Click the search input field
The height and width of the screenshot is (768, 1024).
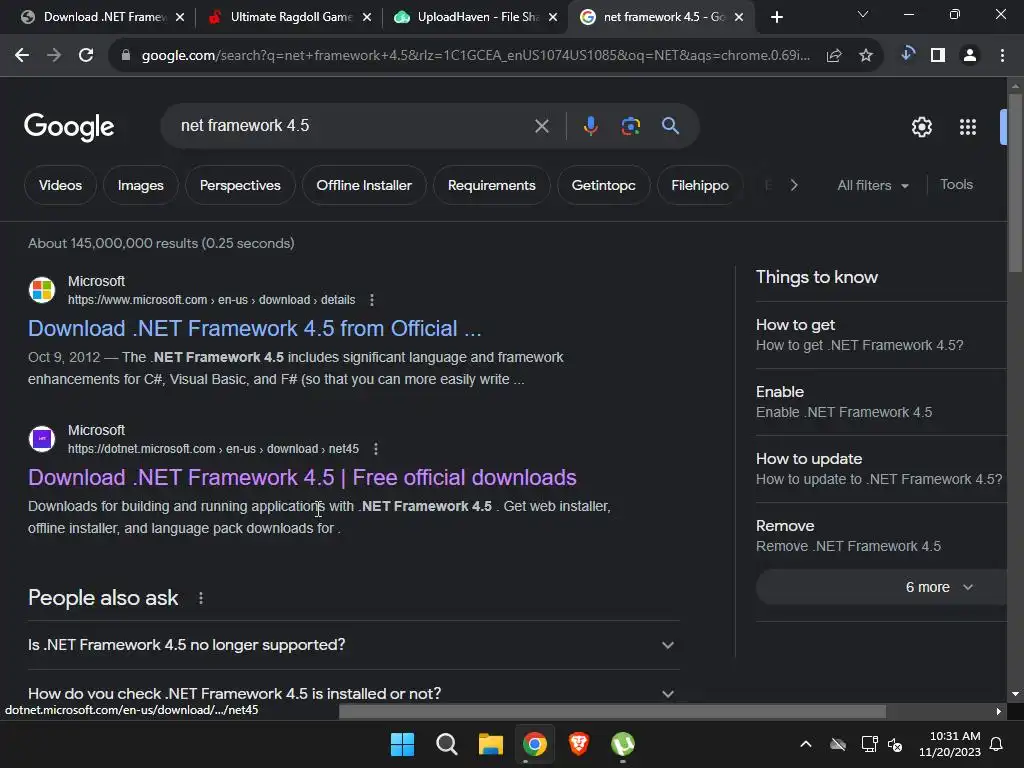point(353,125)
